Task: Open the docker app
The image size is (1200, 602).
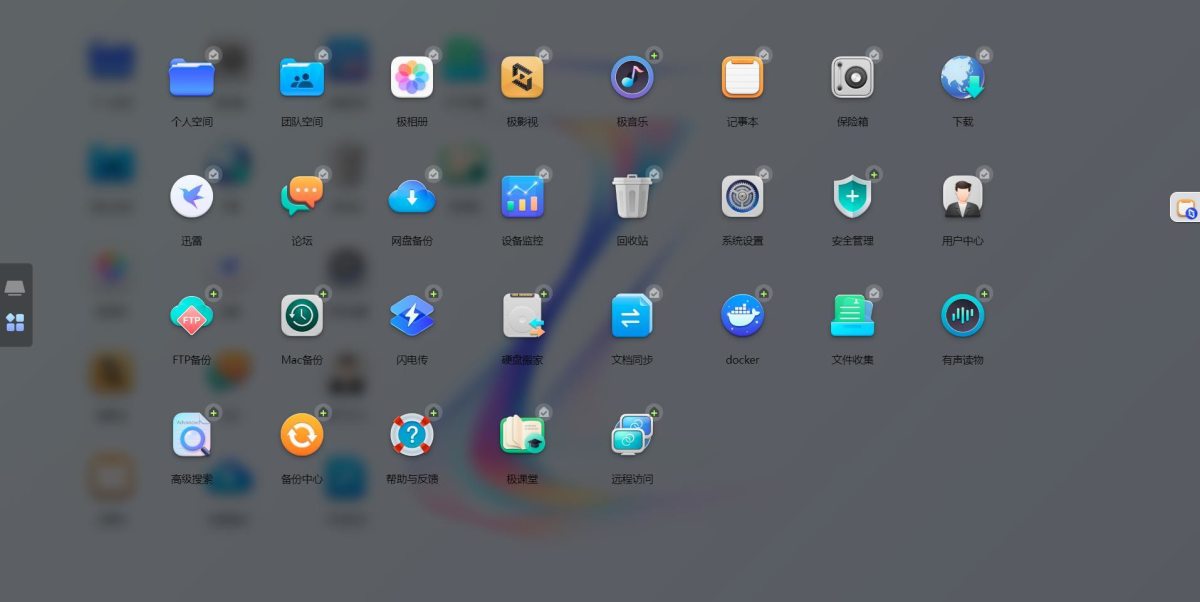Action: 742,316
